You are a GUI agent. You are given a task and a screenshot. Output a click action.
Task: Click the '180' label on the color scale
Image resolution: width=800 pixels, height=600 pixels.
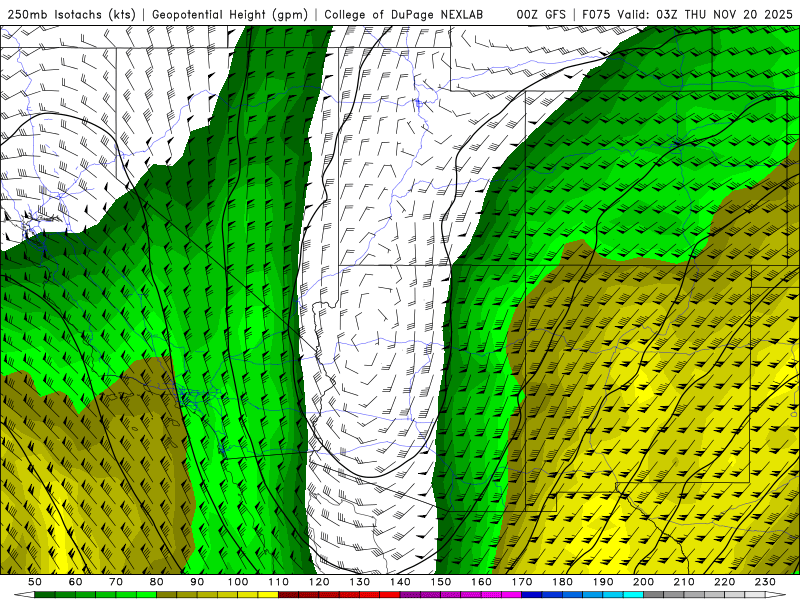tap(562, 582)
